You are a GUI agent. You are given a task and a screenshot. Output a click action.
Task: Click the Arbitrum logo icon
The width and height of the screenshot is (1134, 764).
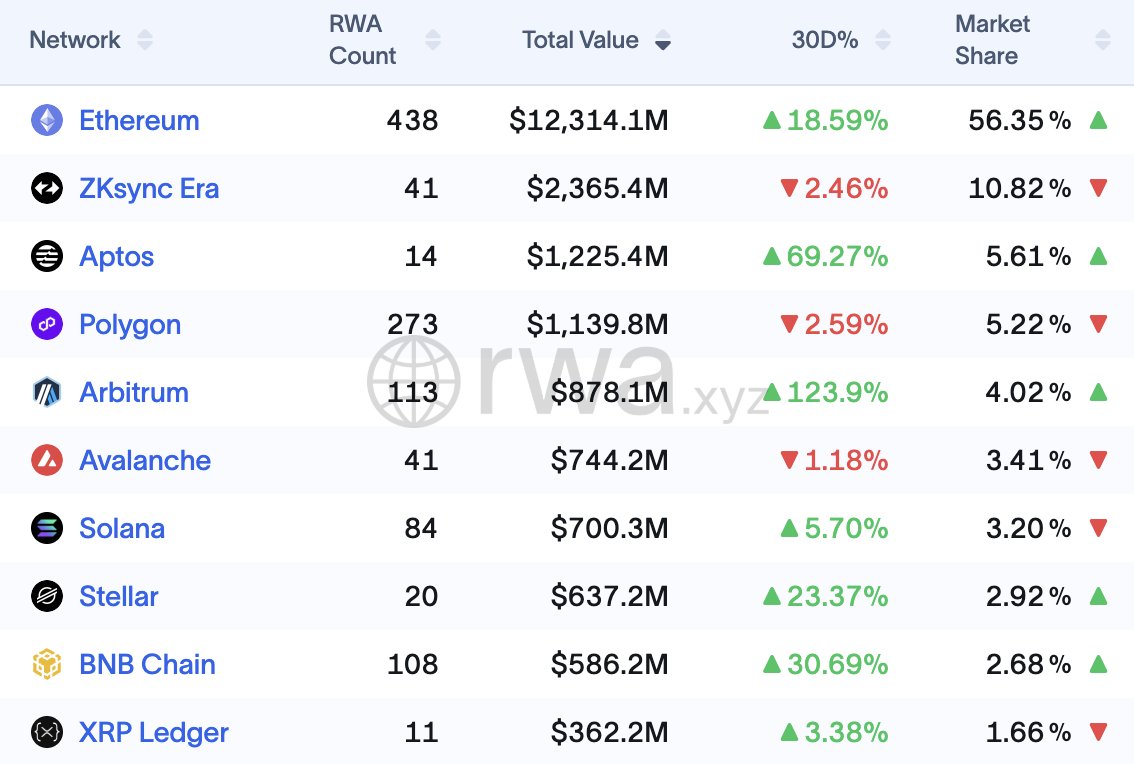pos(46,393)
